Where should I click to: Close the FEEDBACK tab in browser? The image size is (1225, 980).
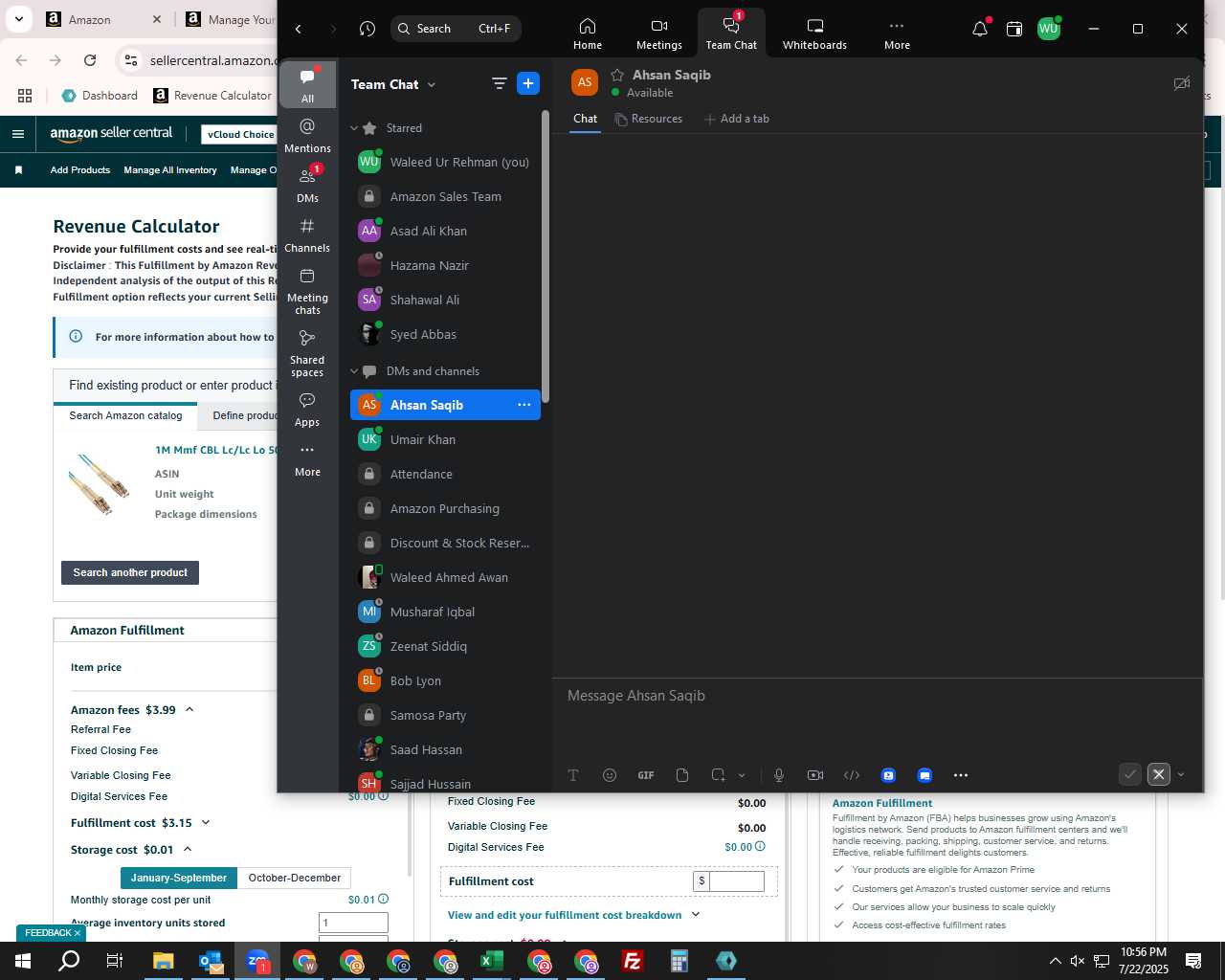pyautogui.click(x=78, y=933)
